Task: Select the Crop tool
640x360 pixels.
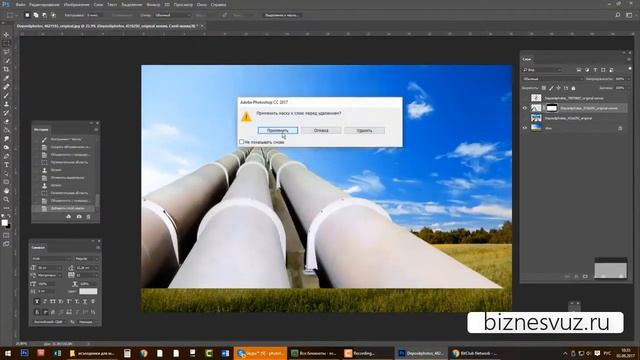Action: pos(6,69)
